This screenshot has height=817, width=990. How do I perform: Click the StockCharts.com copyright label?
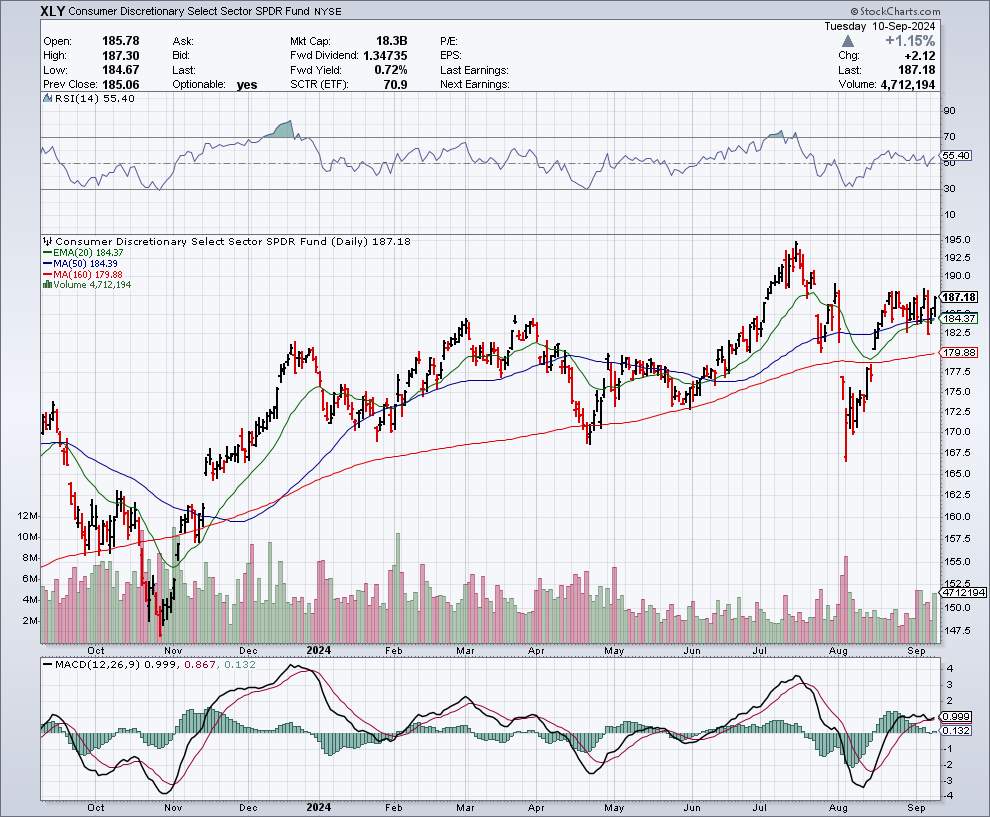point(895,11)
